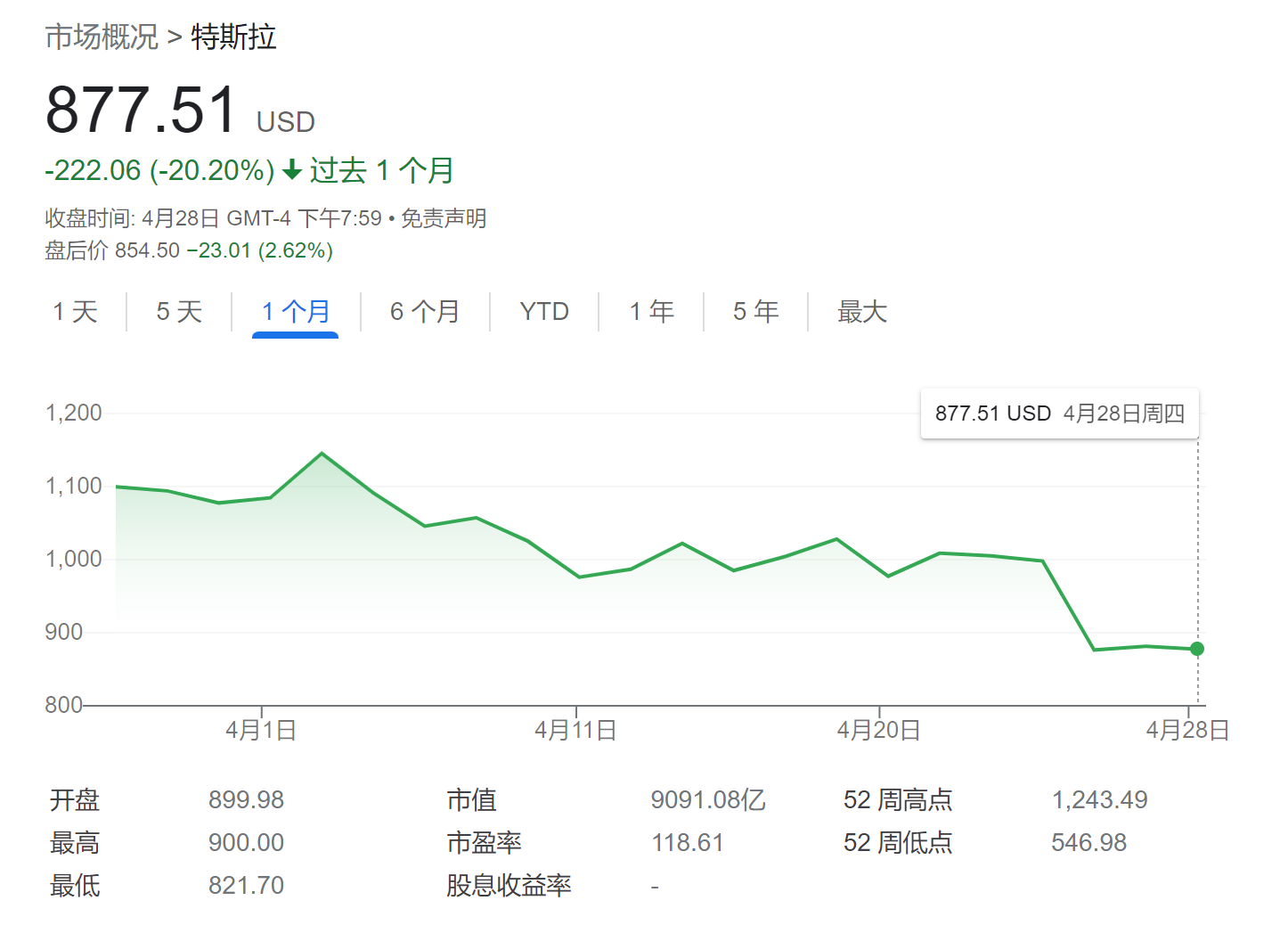Click the 52 周高点 label
Screen dimensions: 1288x925
pyautogui.click(x=898, y=800)
